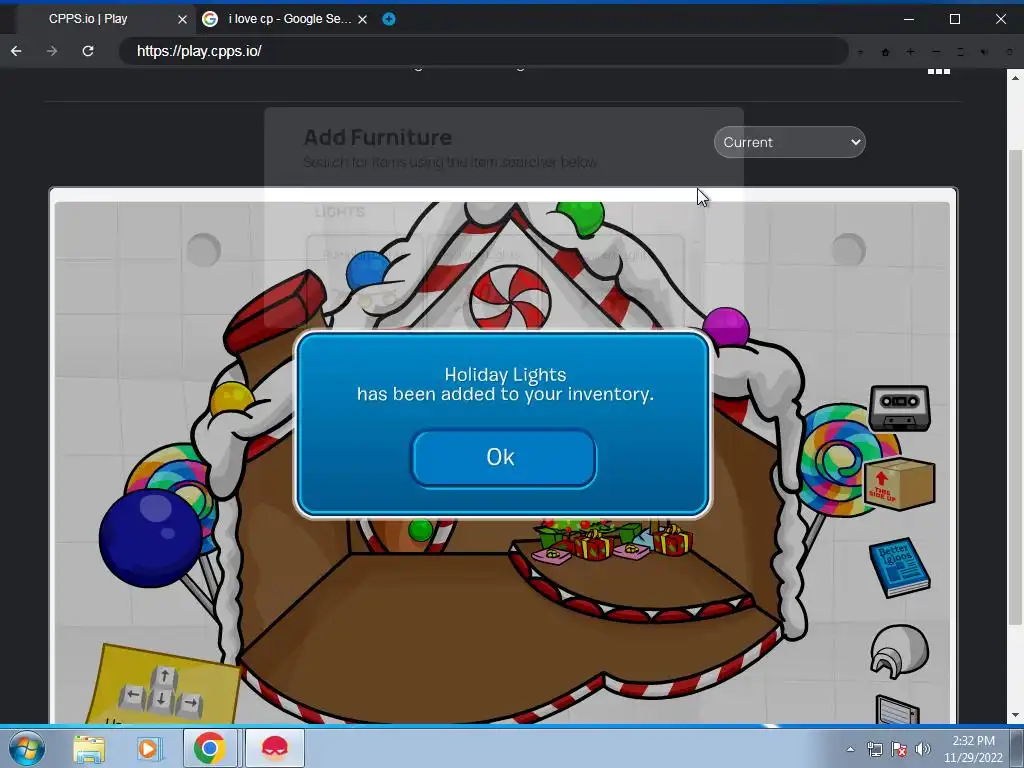Click the Holiday Lights message text

[505, 384]
